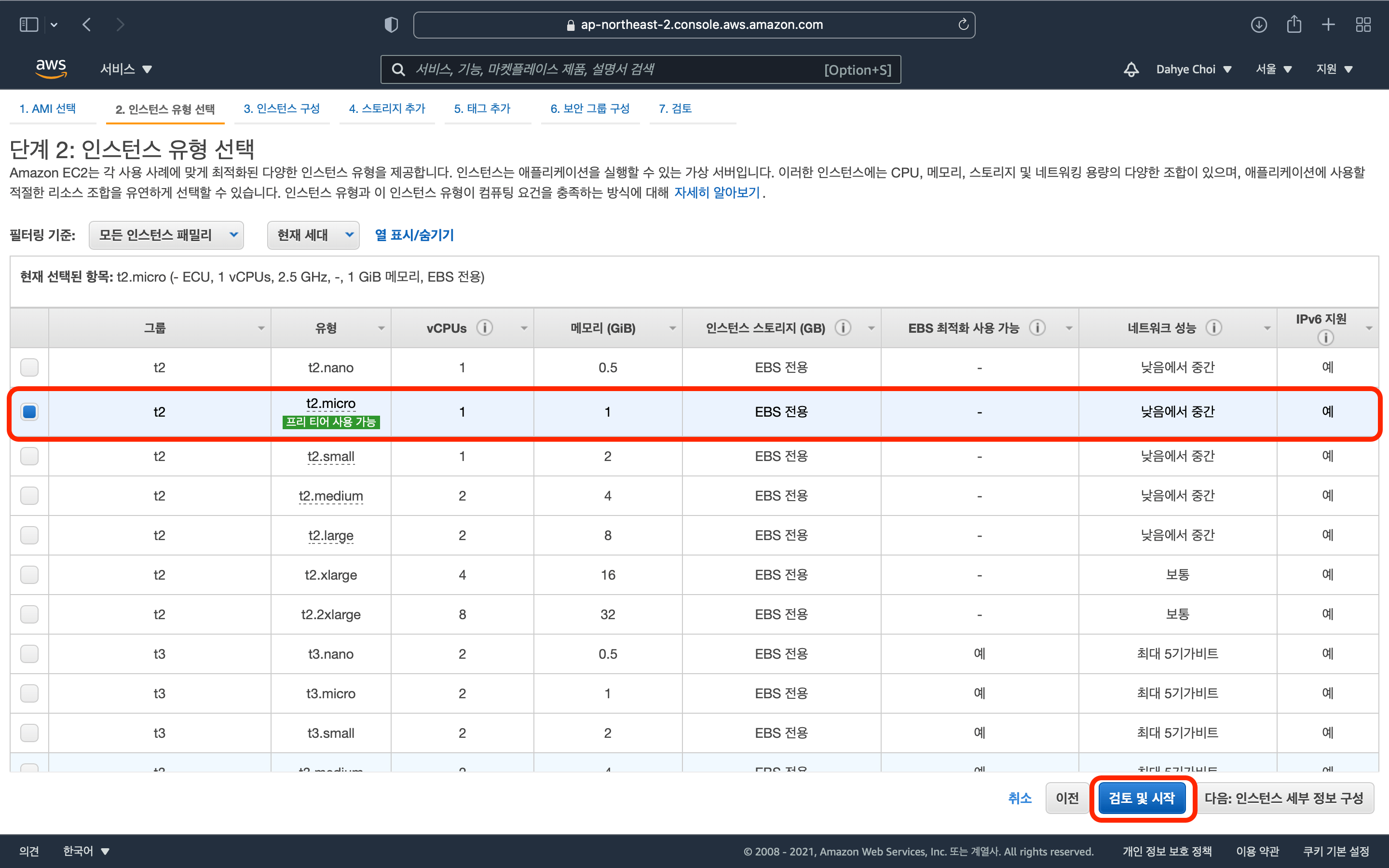This screenshot has width=1389, height=868.
Task: Open the 지원 support dropdown
Action: (1335, 69)
